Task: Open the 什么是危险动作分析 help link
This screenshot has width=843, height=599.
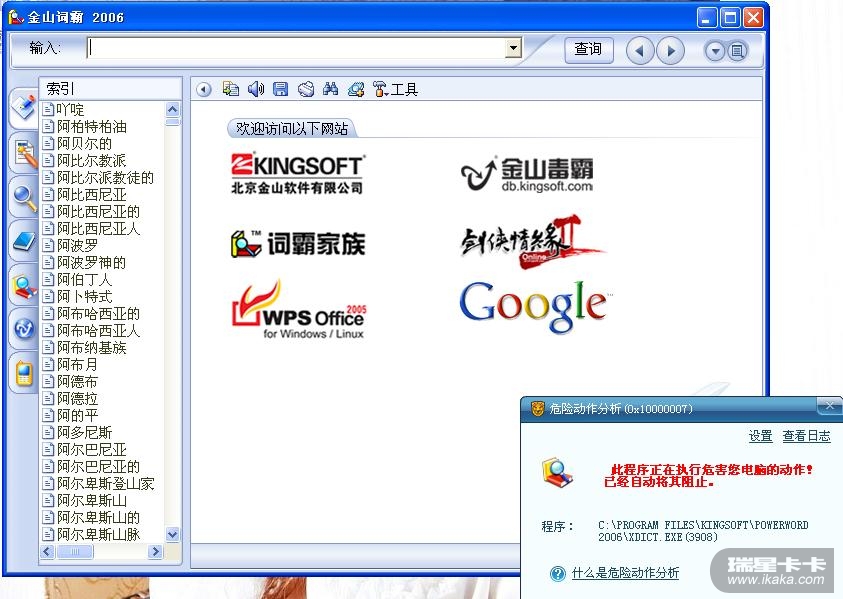Action: [625, 573]
